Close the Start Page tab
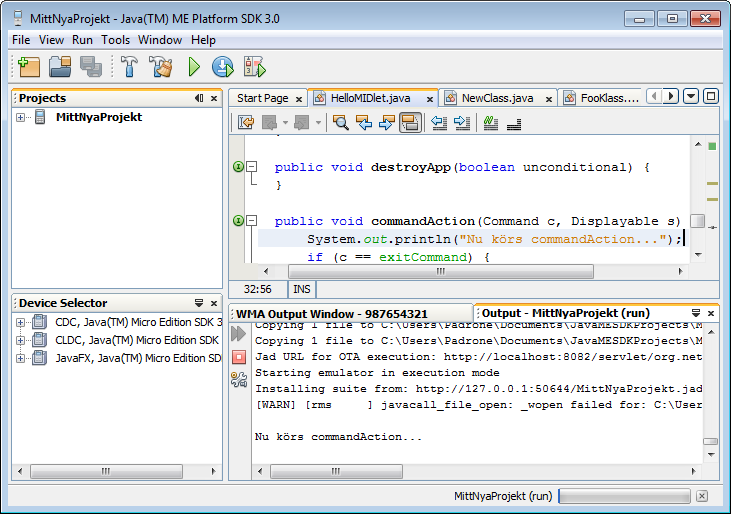Image resolution: width=731 pixels, height=514 pixels. click(x=299, y=99)
